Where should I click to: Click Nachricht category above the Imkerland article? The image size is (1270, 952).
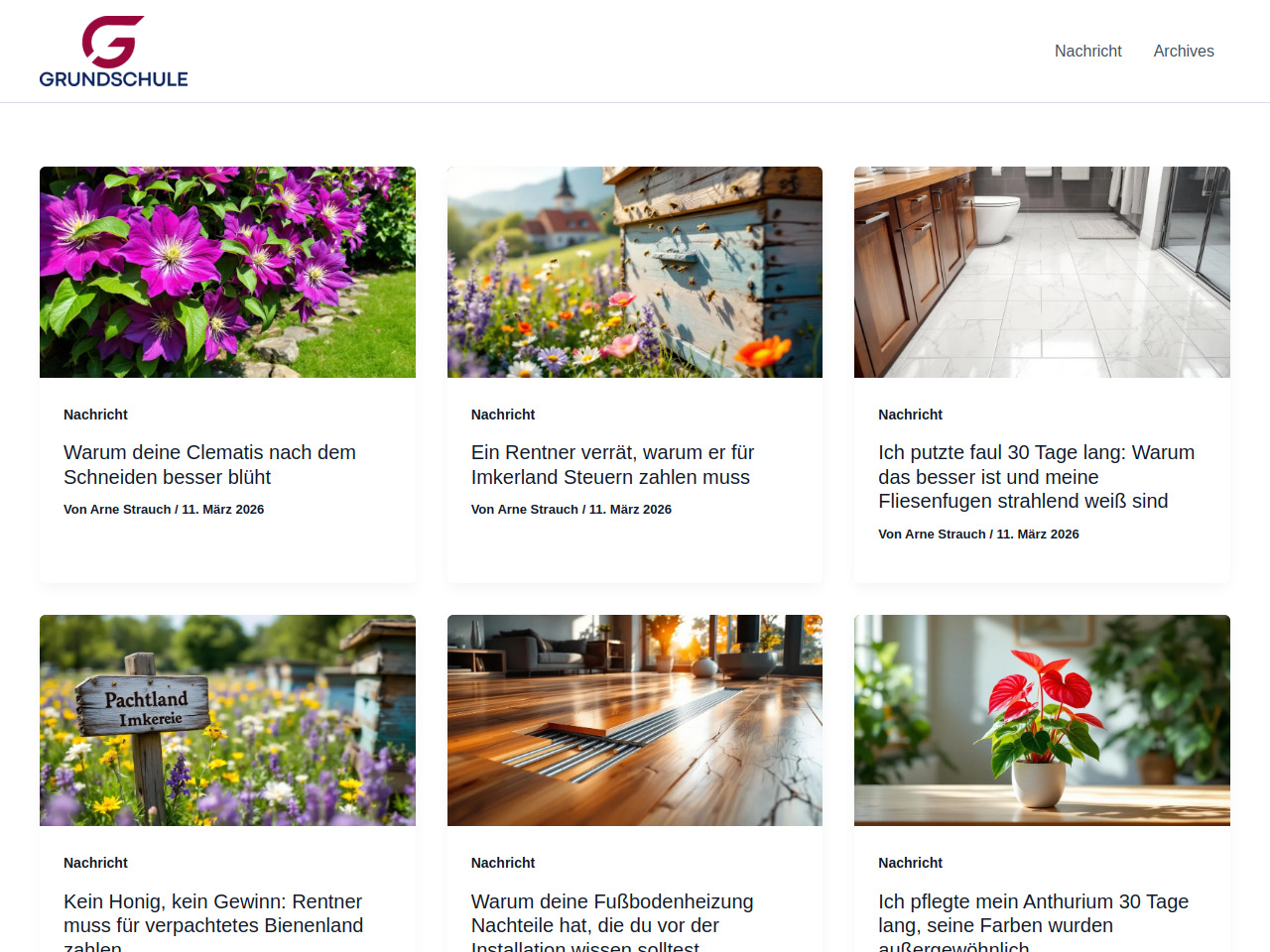click(503, 415)
